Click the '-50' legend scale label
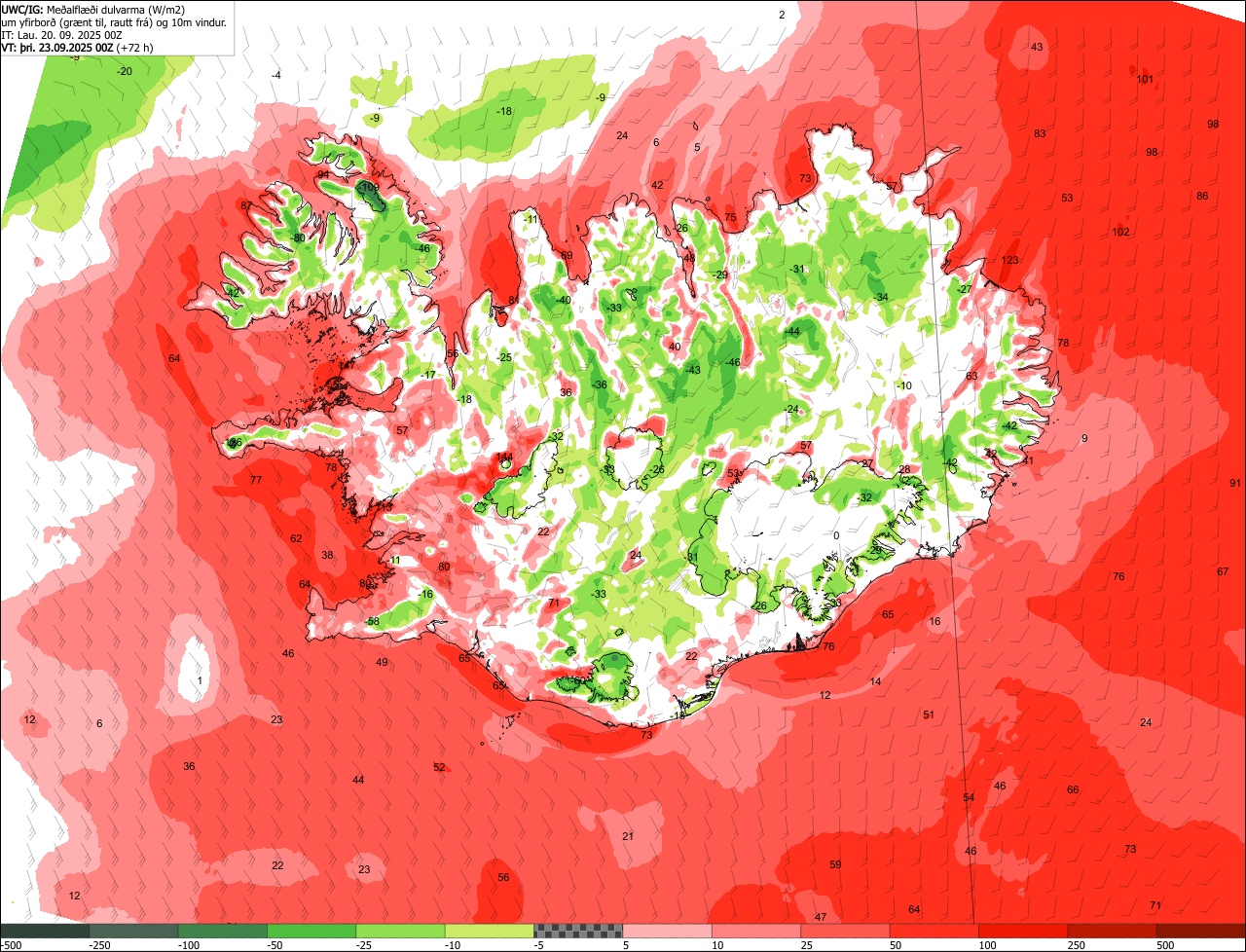1246x952 pixels. click(276, 944)
